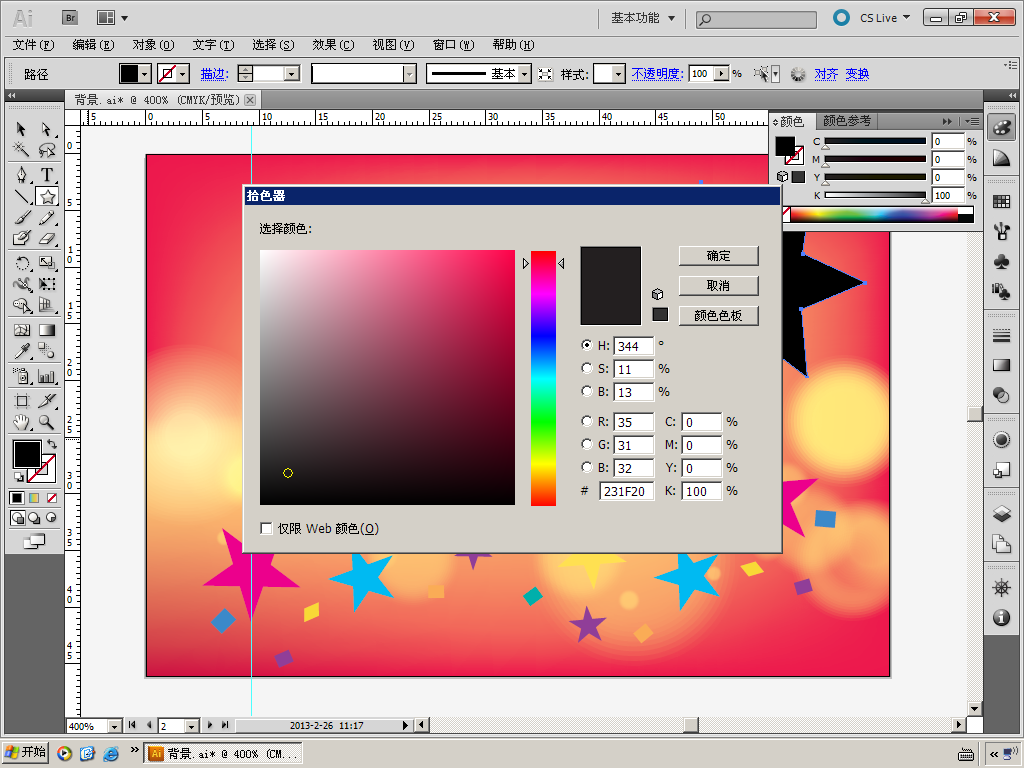Launch Adobe Bridge with Br icon

click(x=70, y=18)
